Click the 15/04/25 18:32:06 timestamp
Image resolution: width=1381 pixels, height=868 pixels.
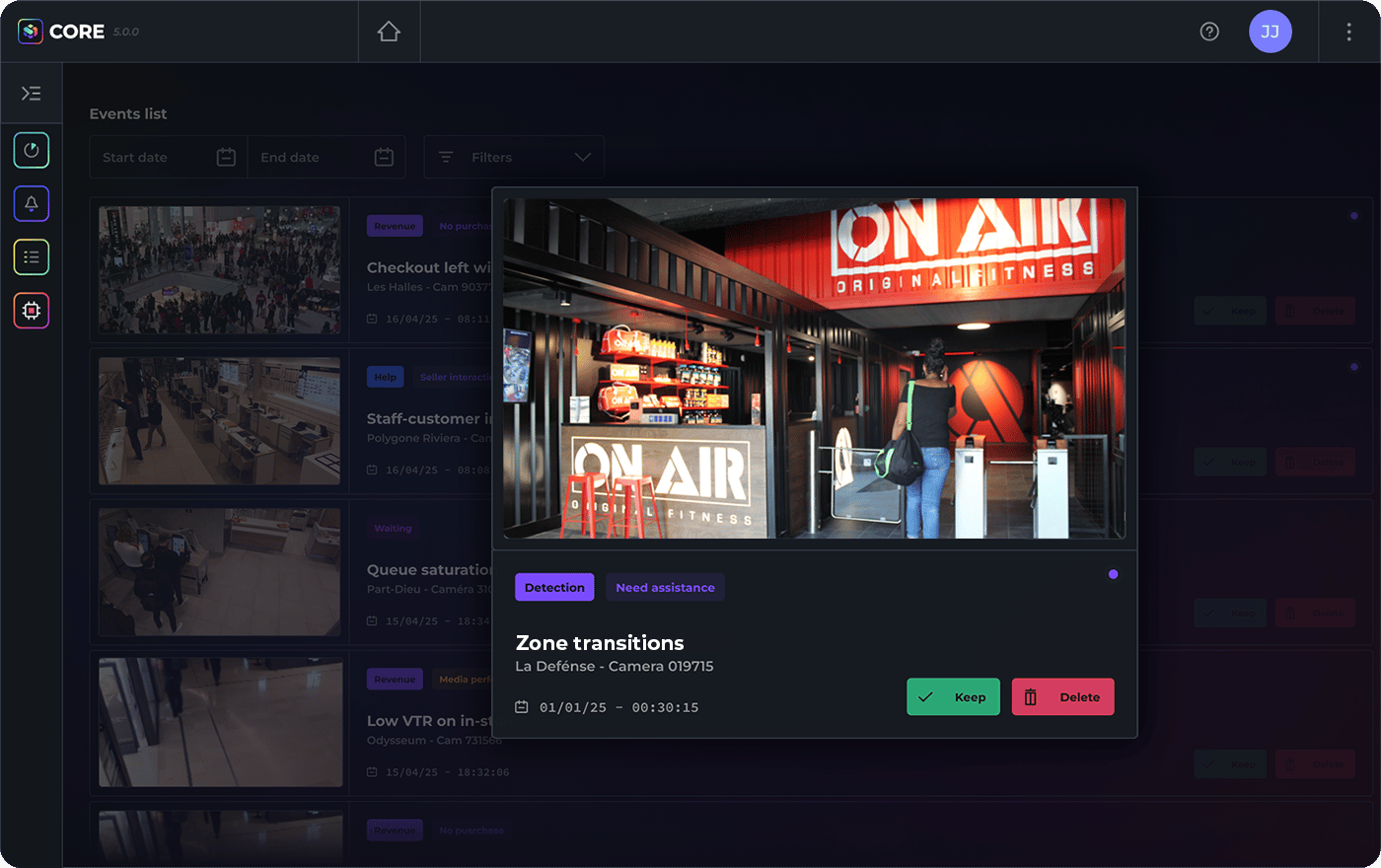(448, 772)
